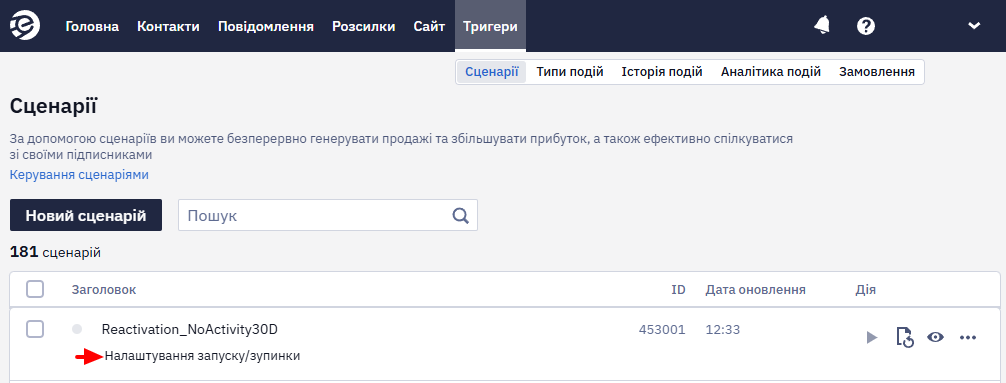Click the Новий сценарій button

[86, 215]
